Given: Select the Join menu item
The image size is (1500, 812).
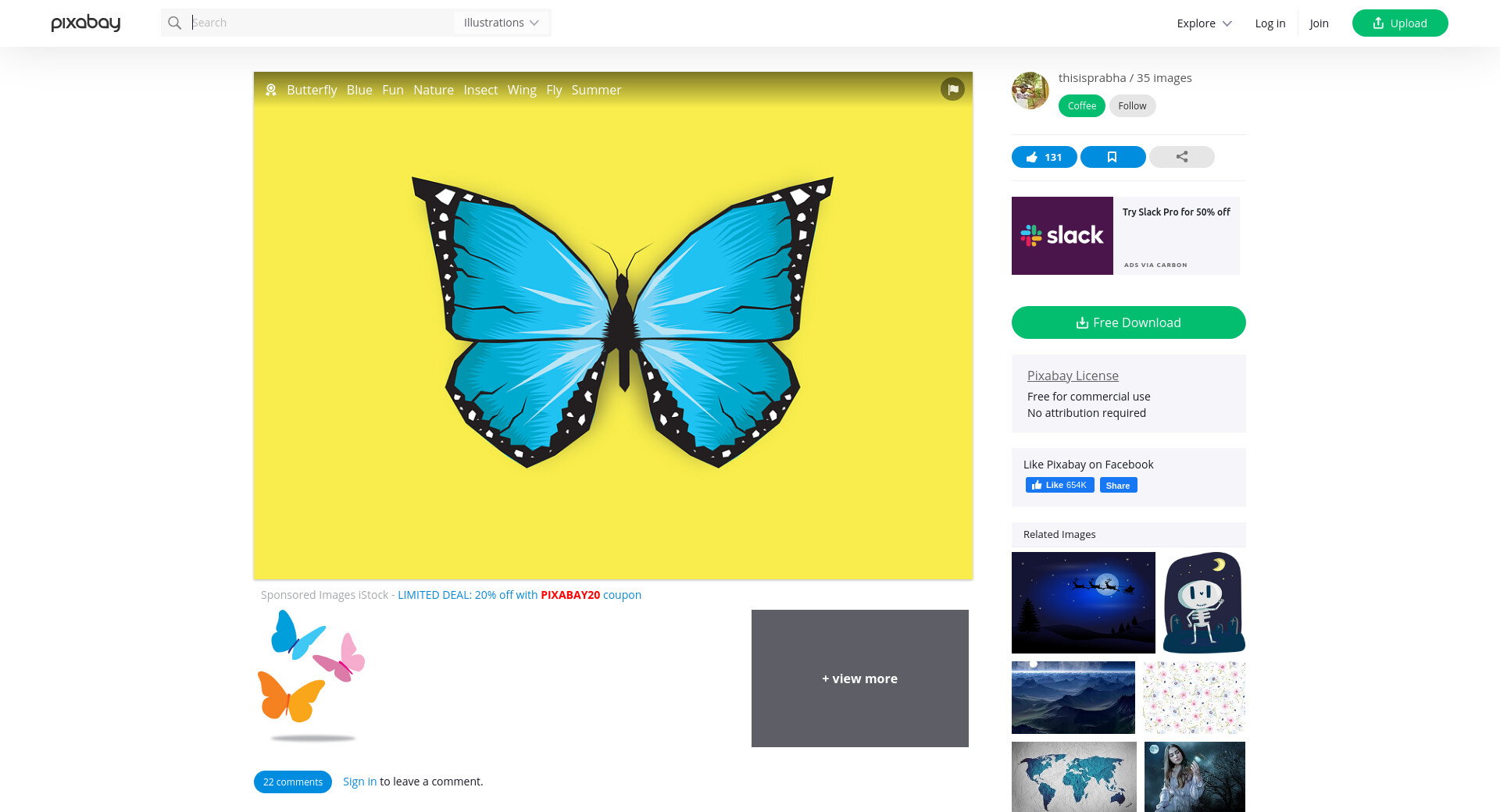Looking at the screenshot, I should 1319,23.
